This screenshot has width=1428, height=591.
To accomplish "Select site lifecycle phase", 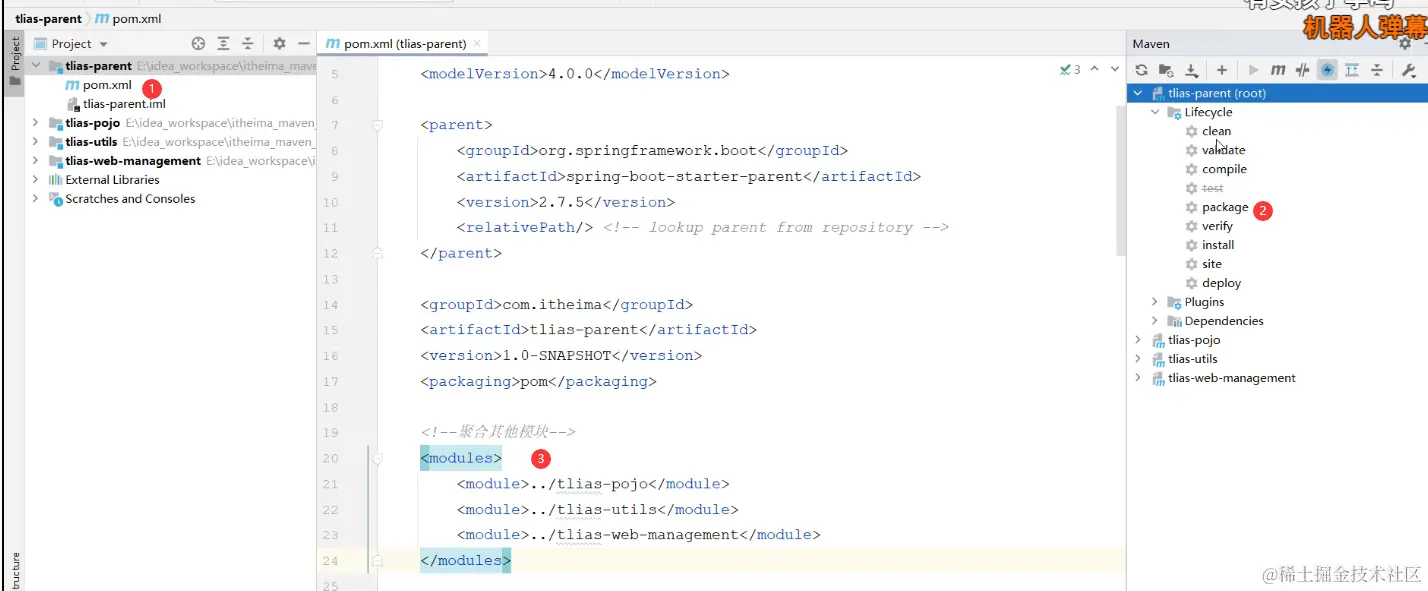I will tap(1212, 264).
